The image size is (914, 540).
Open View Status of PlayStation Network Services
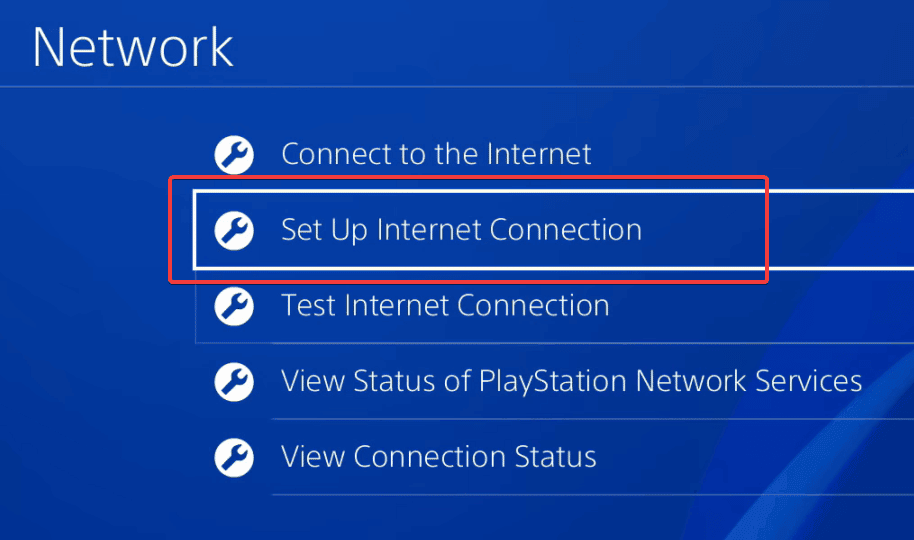[571, 381]
